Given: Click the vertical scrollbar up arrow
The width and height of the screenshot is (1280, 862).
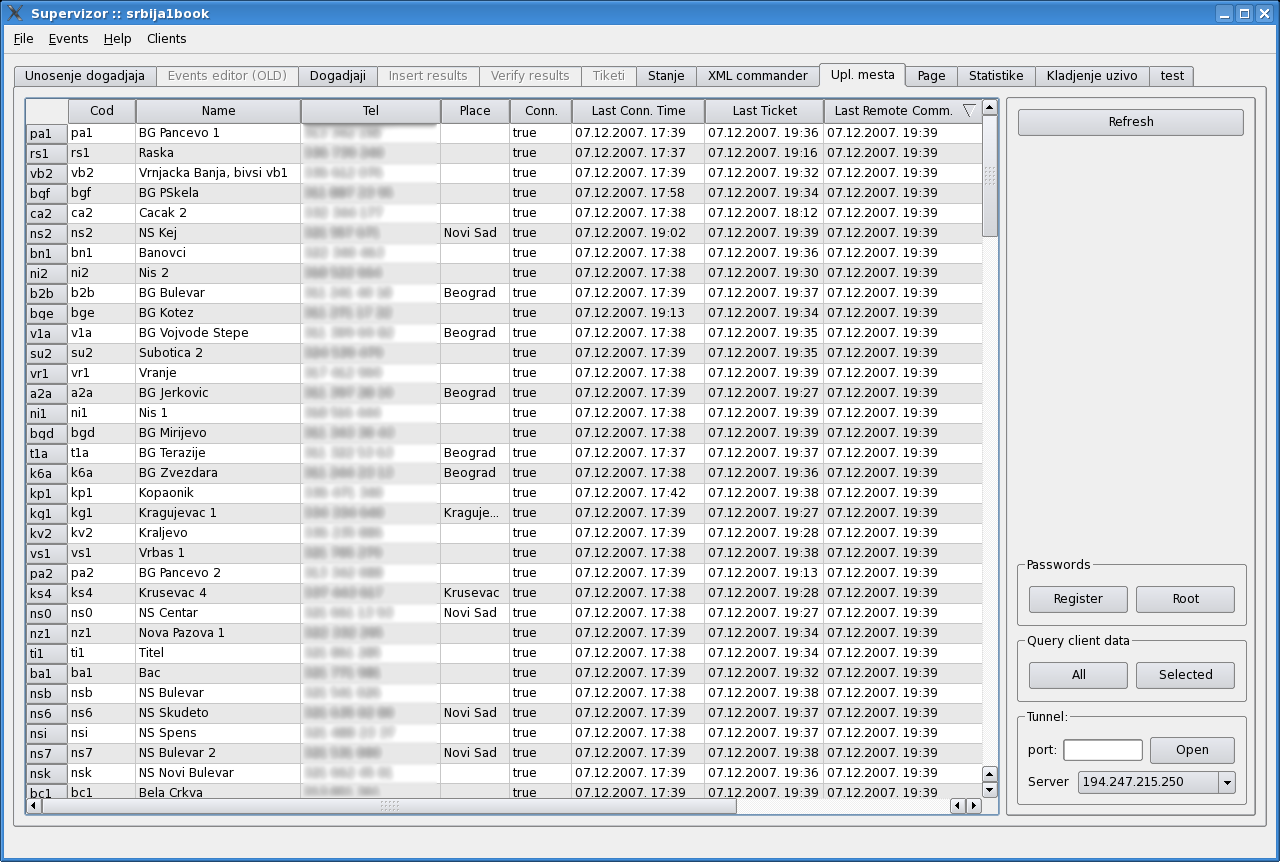Looking at the screenshot, I should 990,107.
